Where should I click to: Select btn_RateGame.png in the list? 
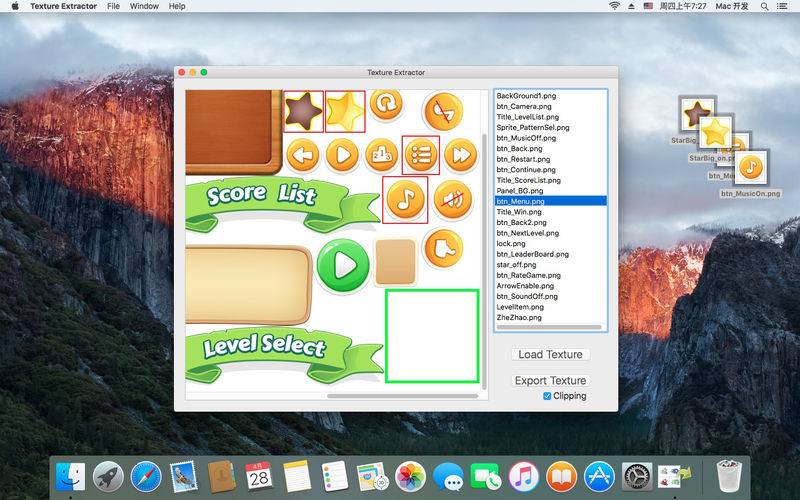tap(551, 275)
